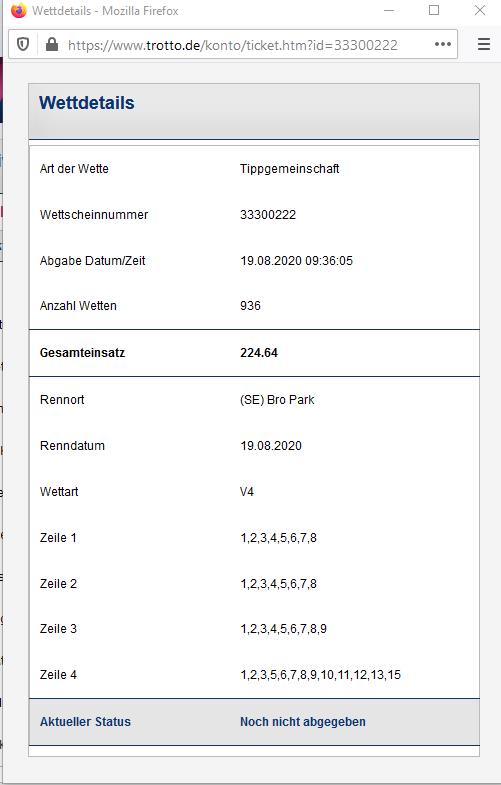Click the Zeile 4 number list
Image resolution: width=501 pixels, height=785 pixels.
tap(320, 675)
